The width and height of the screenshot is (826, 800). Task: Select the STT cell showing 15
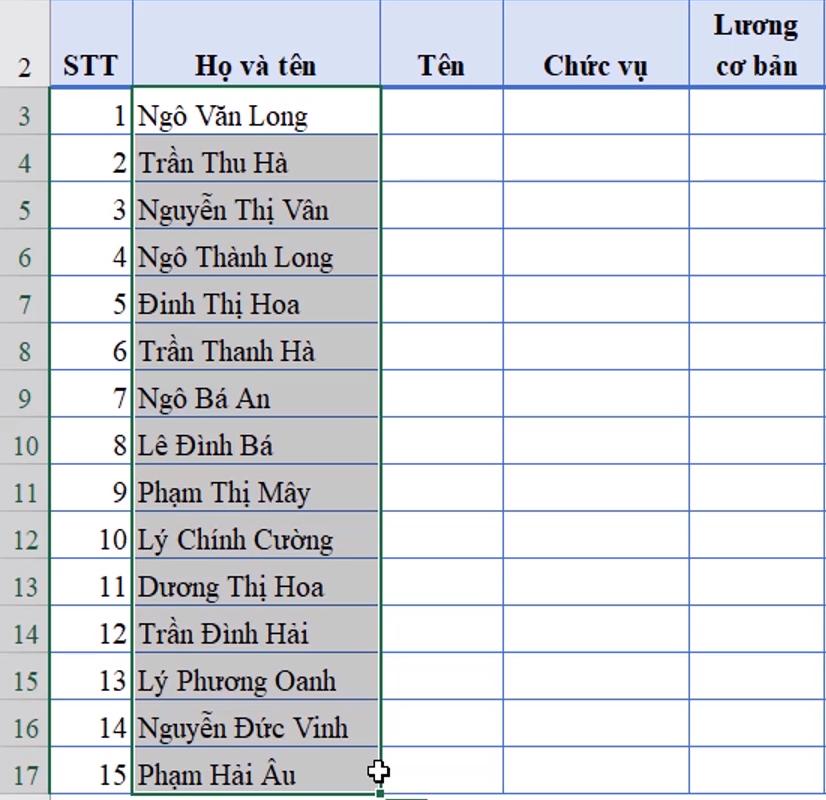click(90, 775)
